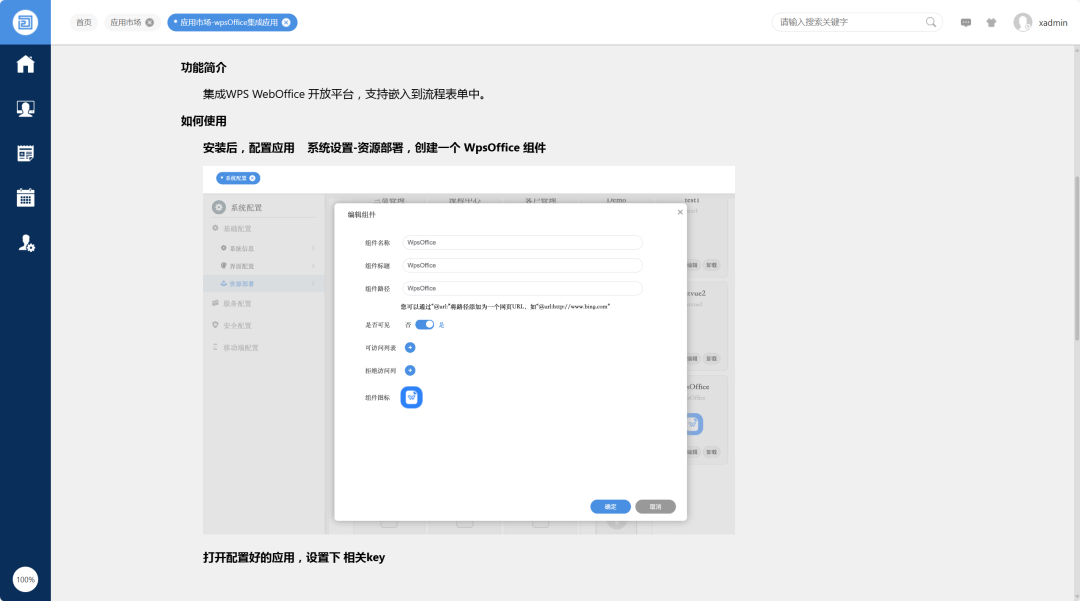
Task: Close the 编辑组件 dialog with its X icon
Action: (x=680, y=212)
